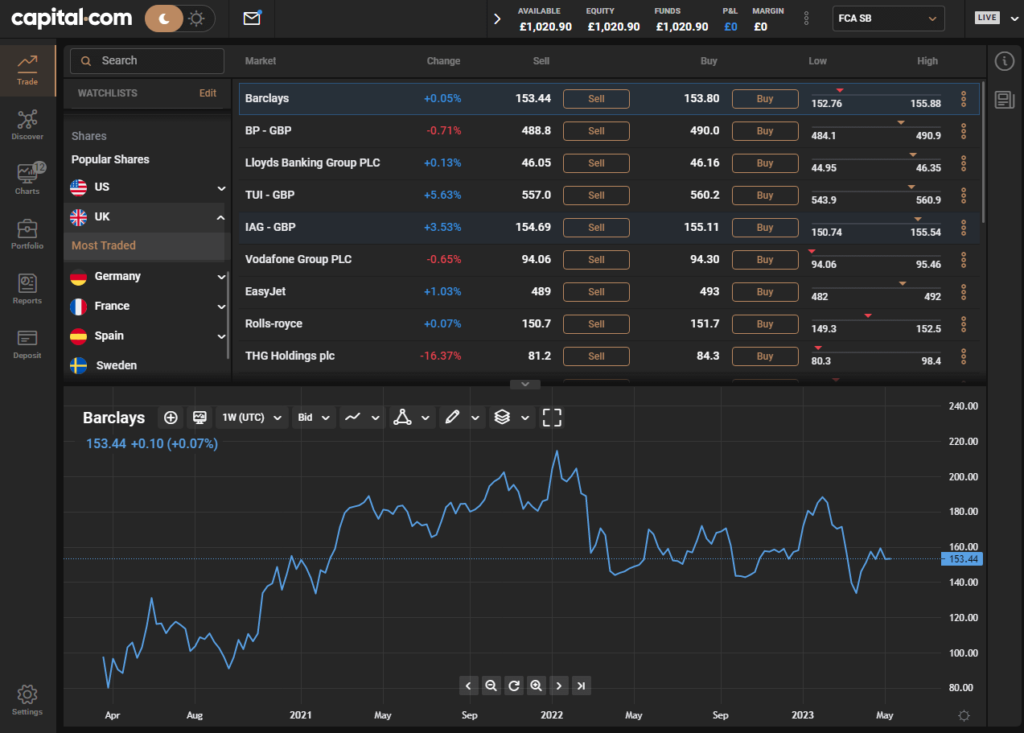Open the mail inbox envelope icon
This screenshot has height=733, width=1024.
[251, 18]
